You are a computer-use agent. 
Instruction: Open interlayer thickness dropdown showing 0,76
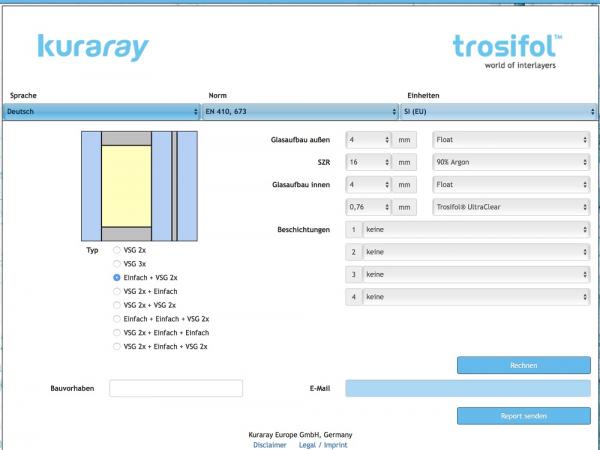(368, 207)
